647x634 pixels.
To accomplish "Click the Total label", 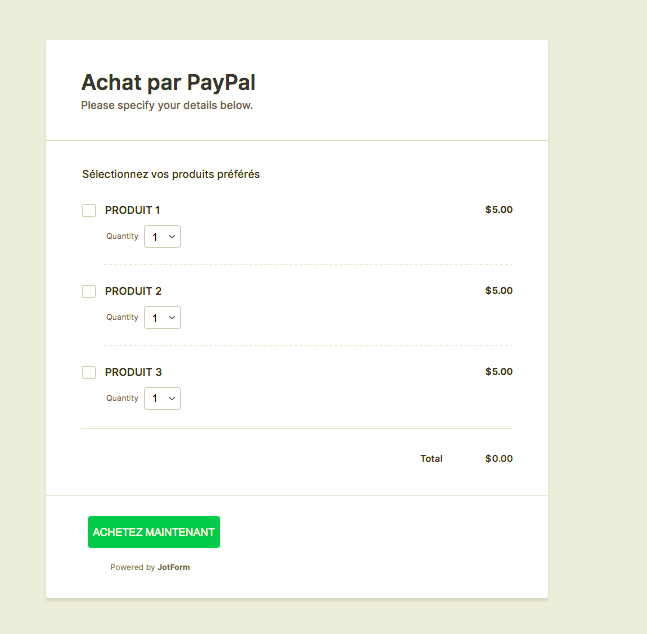I will click(431, 459).
